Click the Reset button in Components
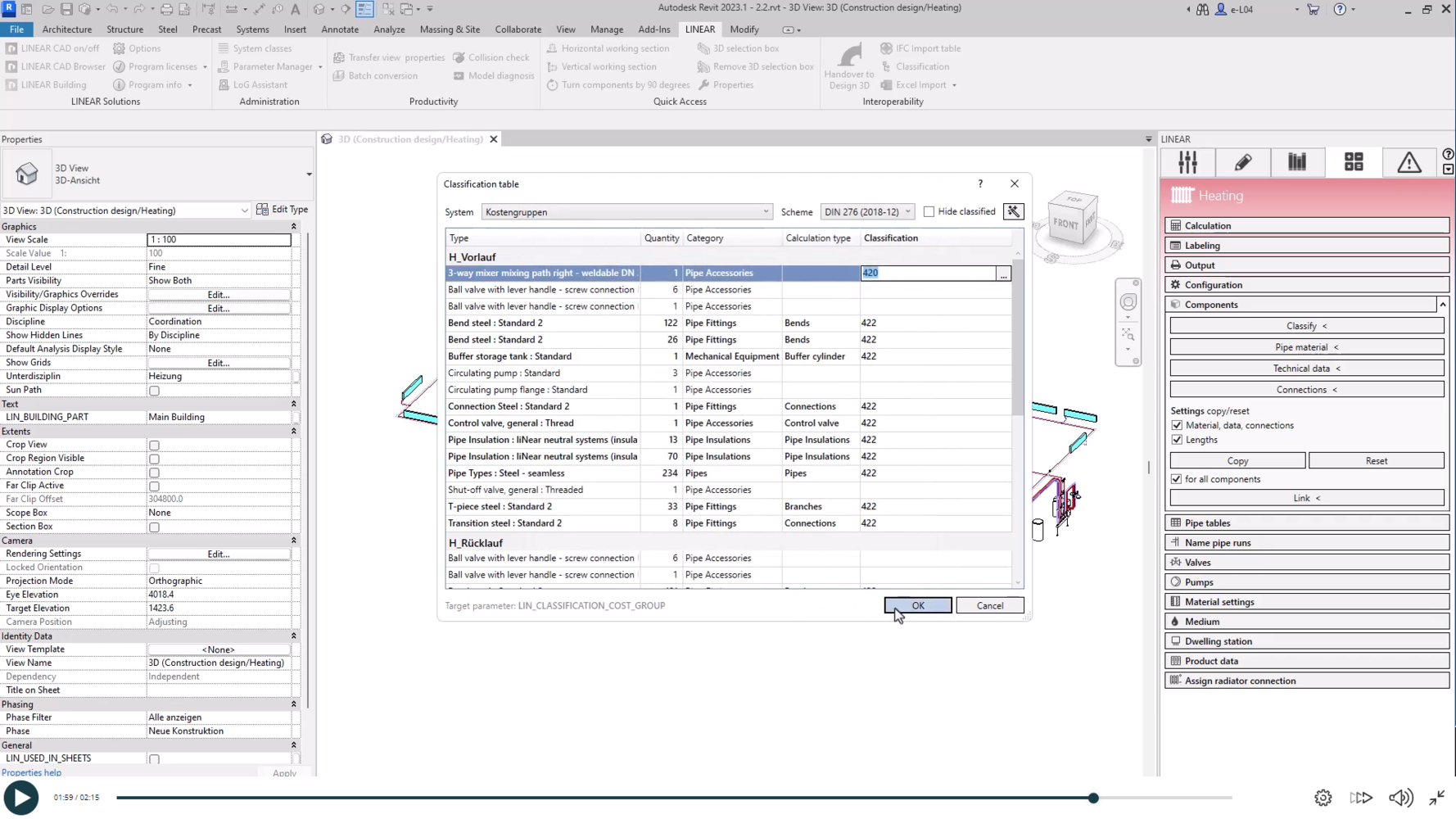This screenshot has width=1456, height=819. point(1377,461)
